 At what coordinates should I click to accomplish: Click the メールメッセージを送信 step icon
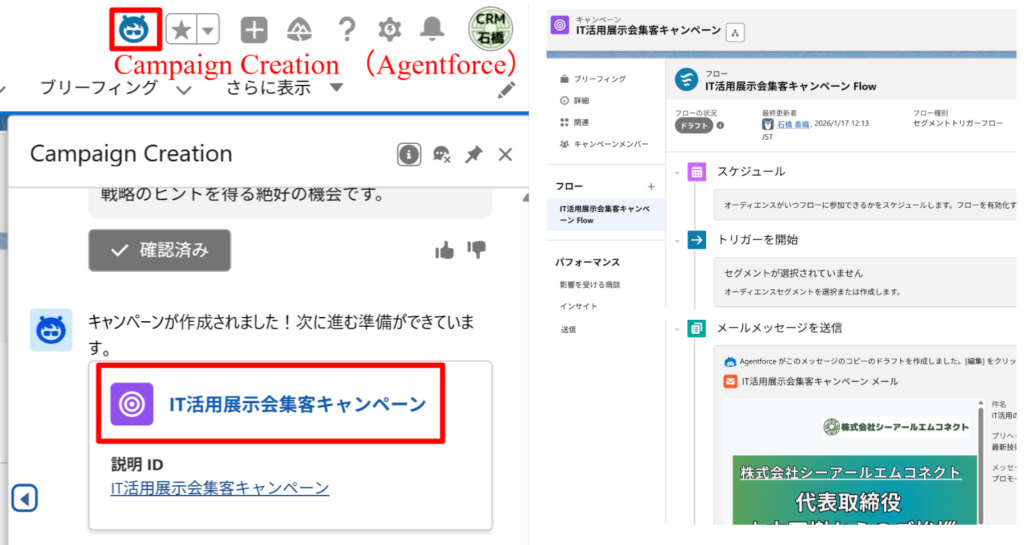(x=697, y=328)
